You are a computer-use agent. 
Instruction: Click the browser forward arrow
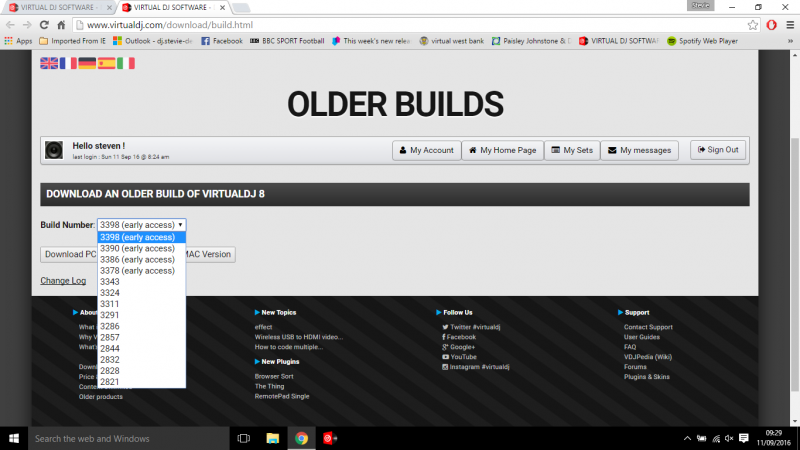coord(27,24)
